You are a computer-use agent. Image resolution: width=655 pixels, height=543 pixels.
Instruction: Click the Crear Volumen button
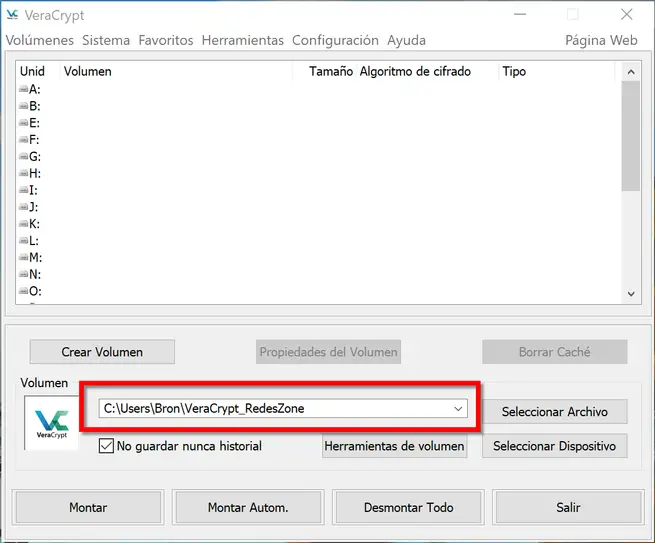tap(102, 352)
